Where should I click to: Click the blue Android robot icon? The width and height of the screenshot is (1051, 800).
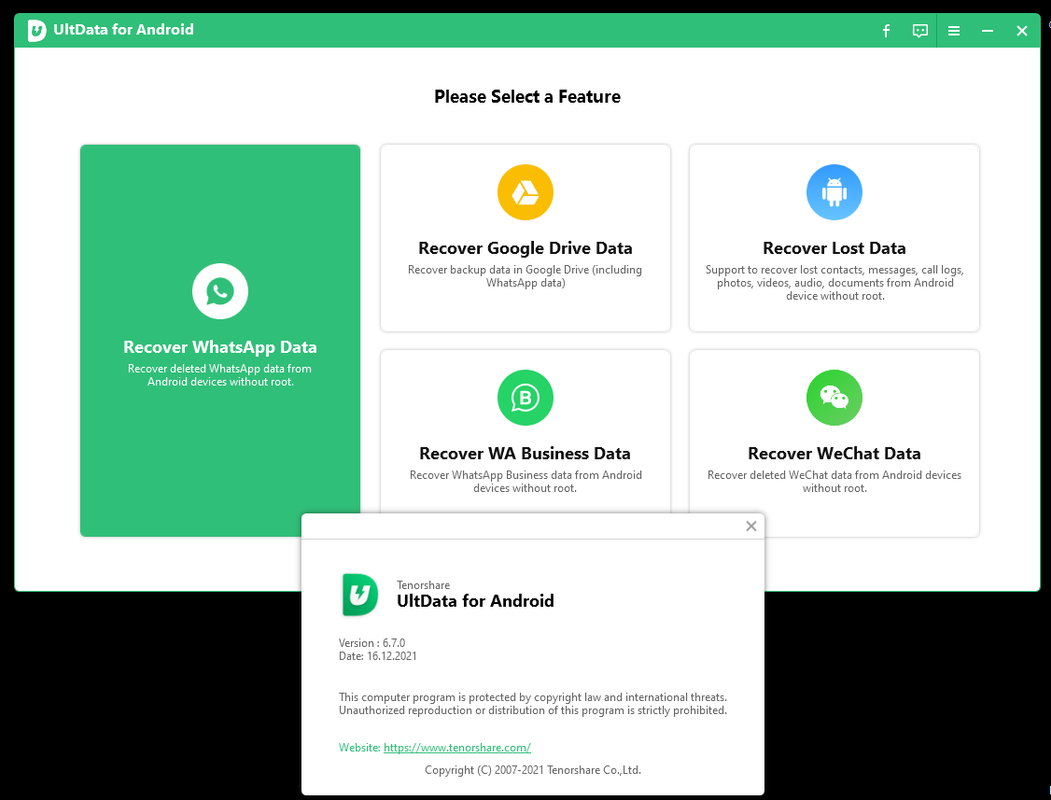click(834, 192)
